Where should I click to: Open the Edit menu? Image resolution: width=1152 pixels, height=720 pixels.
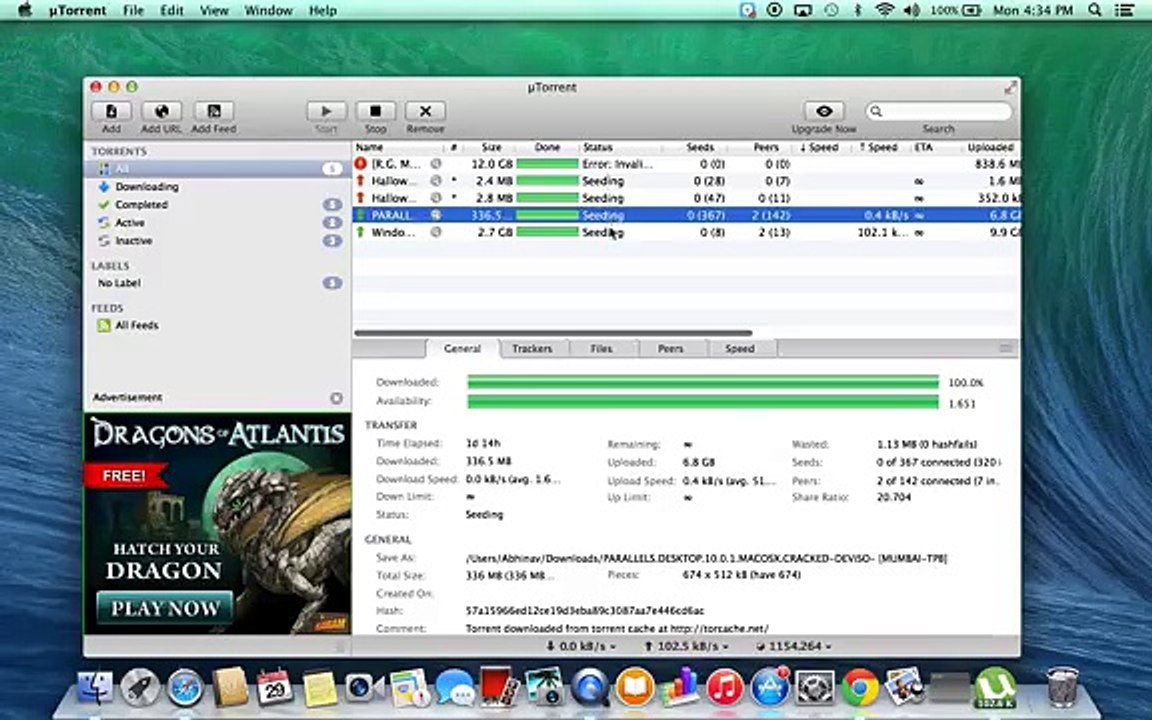coord(172,10)
